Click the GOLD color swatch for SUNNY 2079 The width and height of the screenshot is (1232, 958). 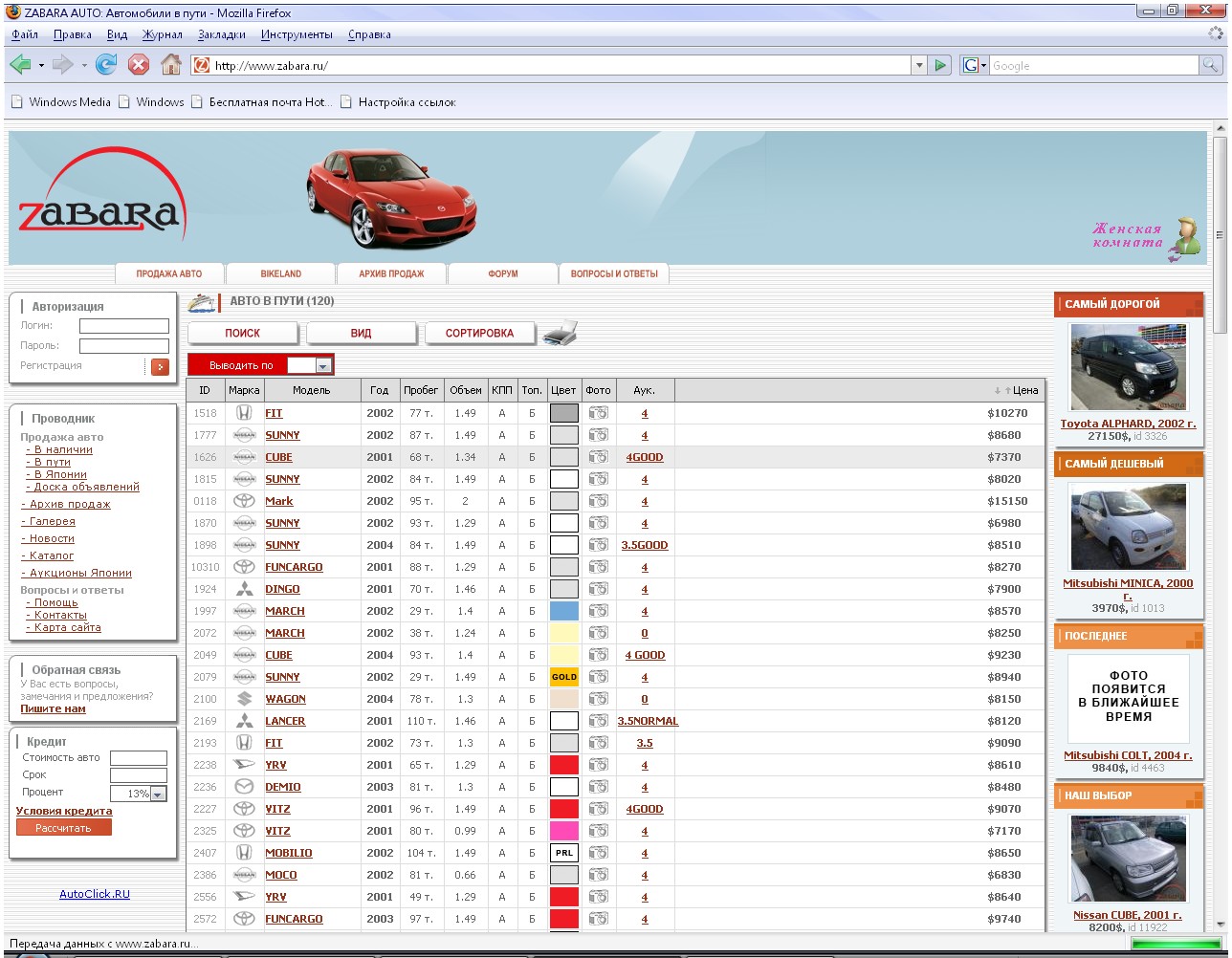(x=564, y=677)
